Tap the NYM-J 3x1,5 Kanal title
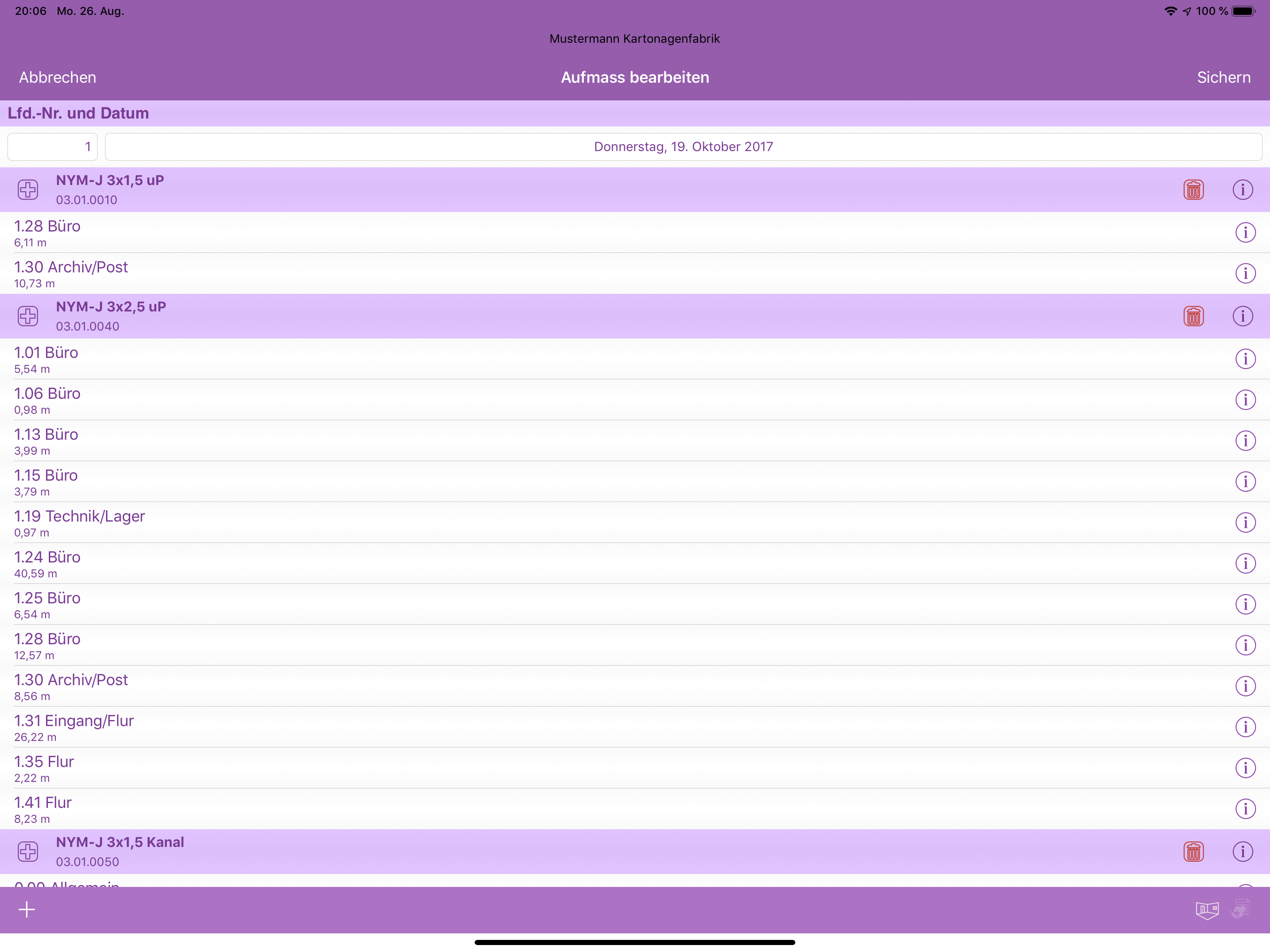 tap(120, 842)
